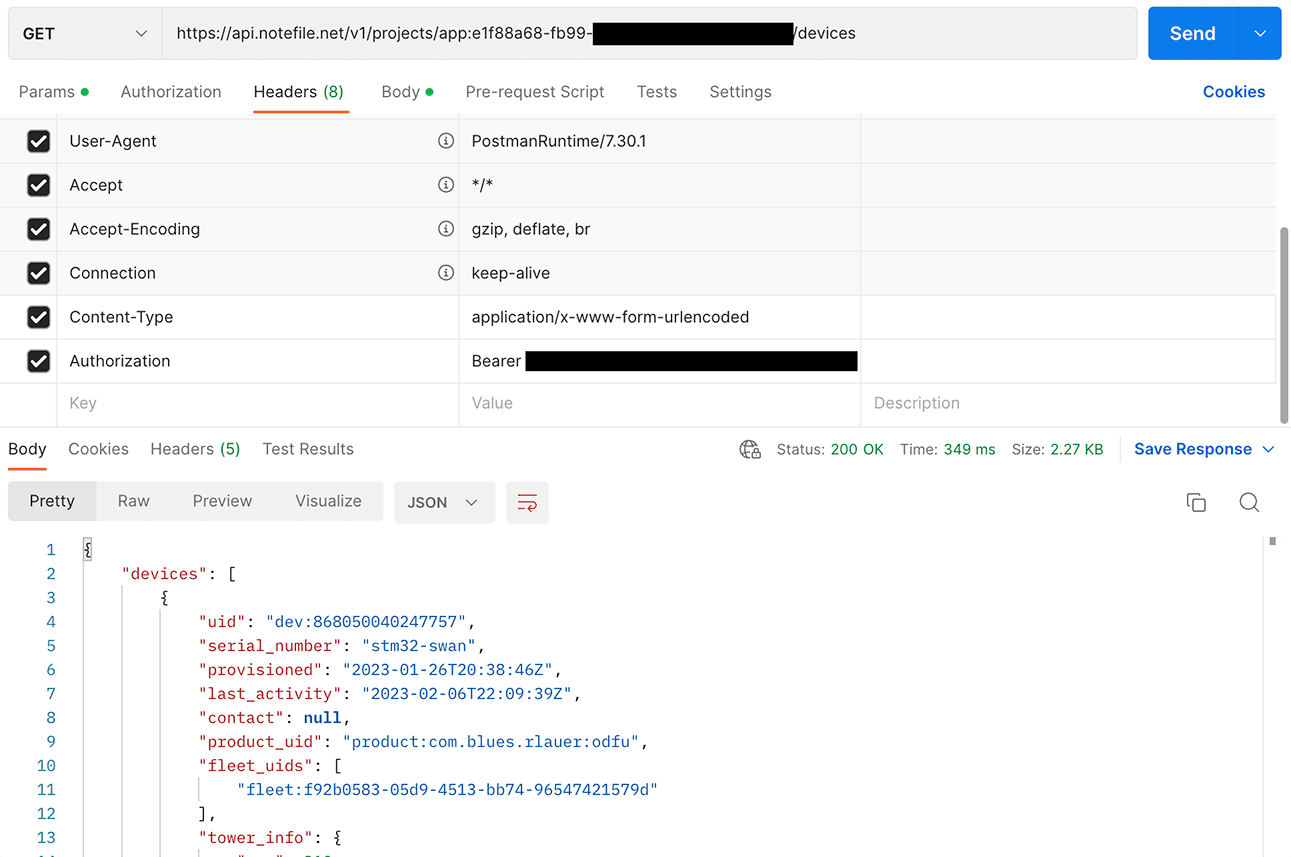Open the request Authorization tab
Screen dimensions: 1291x857
171,92
